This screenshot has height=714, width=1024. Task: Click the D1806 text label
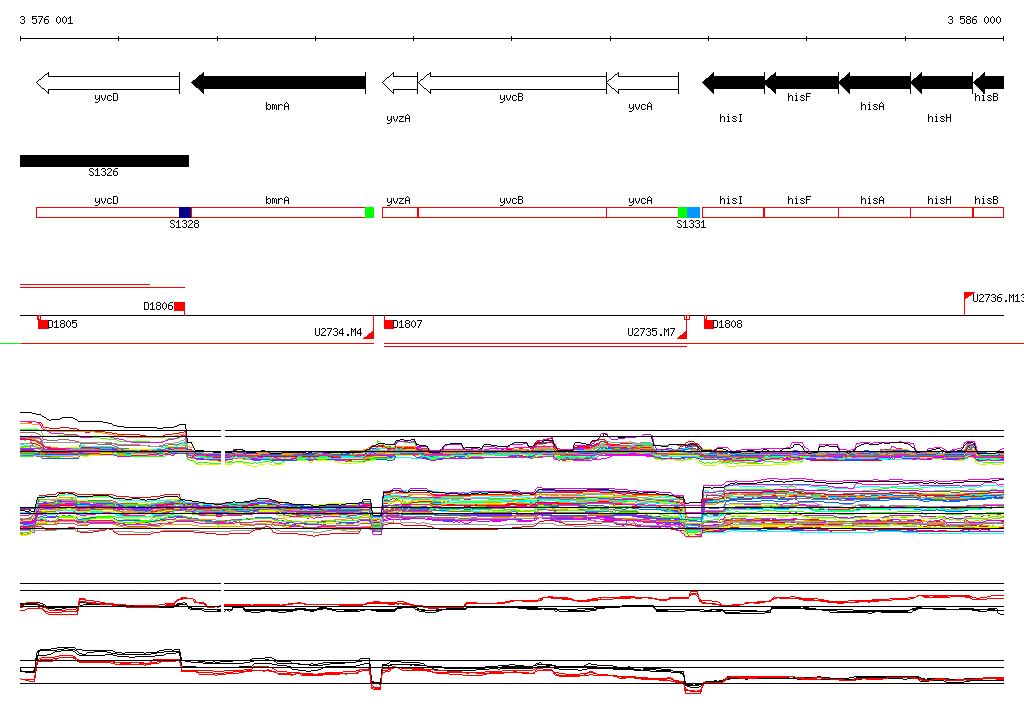click(158, 306)
